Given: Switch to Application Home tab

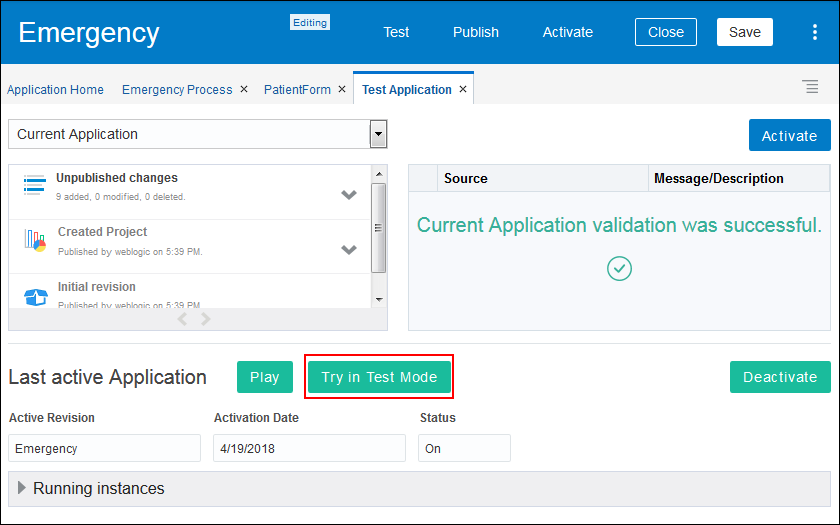Looking at the screenshot, I should (x=55, y=89).
